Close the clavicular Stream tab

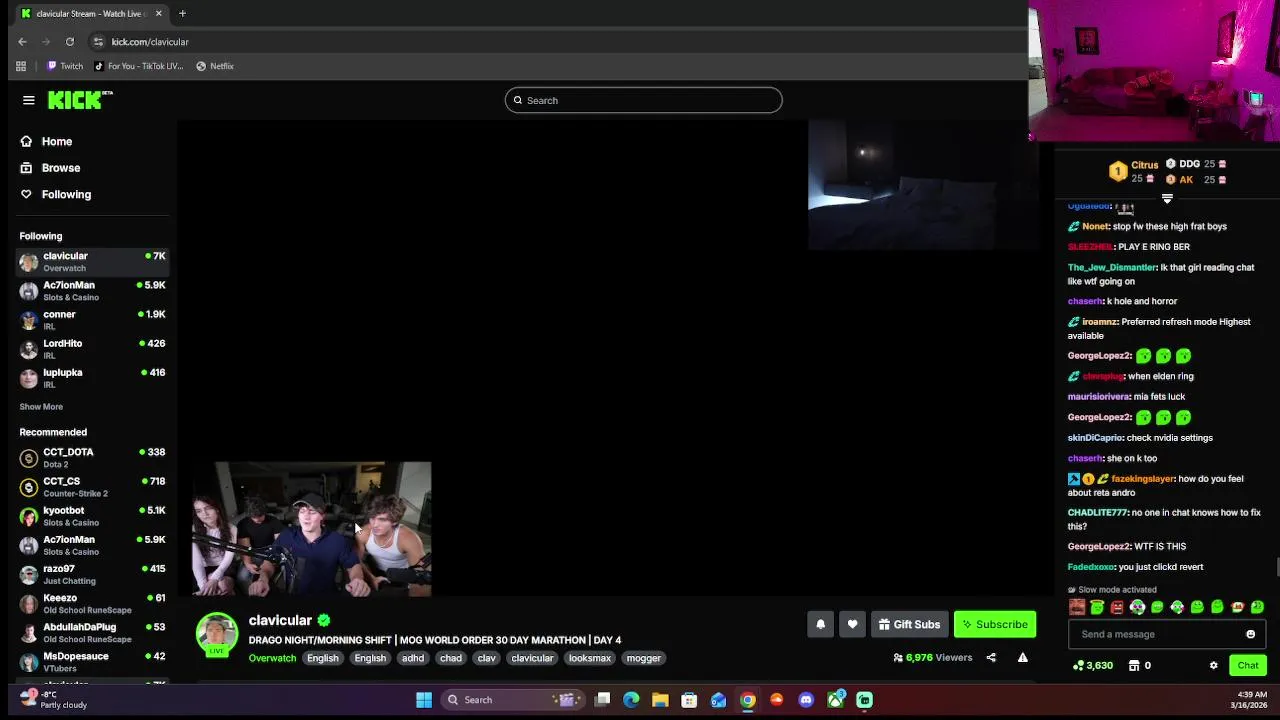click(158, 14)
